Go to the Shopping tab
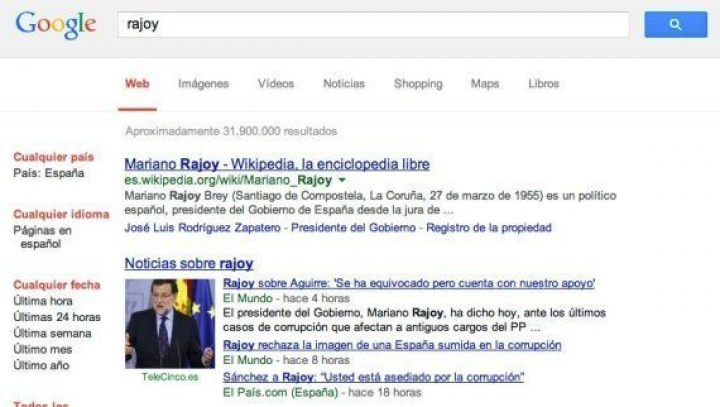 pyautogui.click(x=418, y=84)
